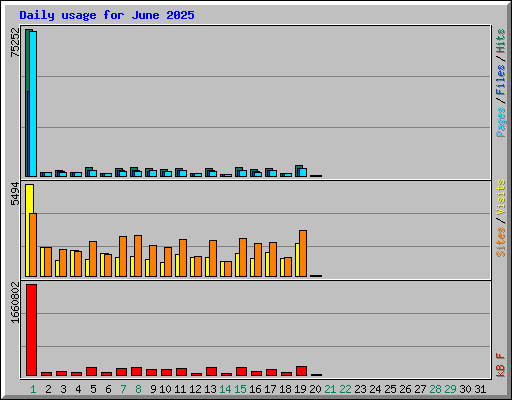This screenshot has width=512, height=400.
Task: Click day label 20 on the x-axis
Action: 315,389
